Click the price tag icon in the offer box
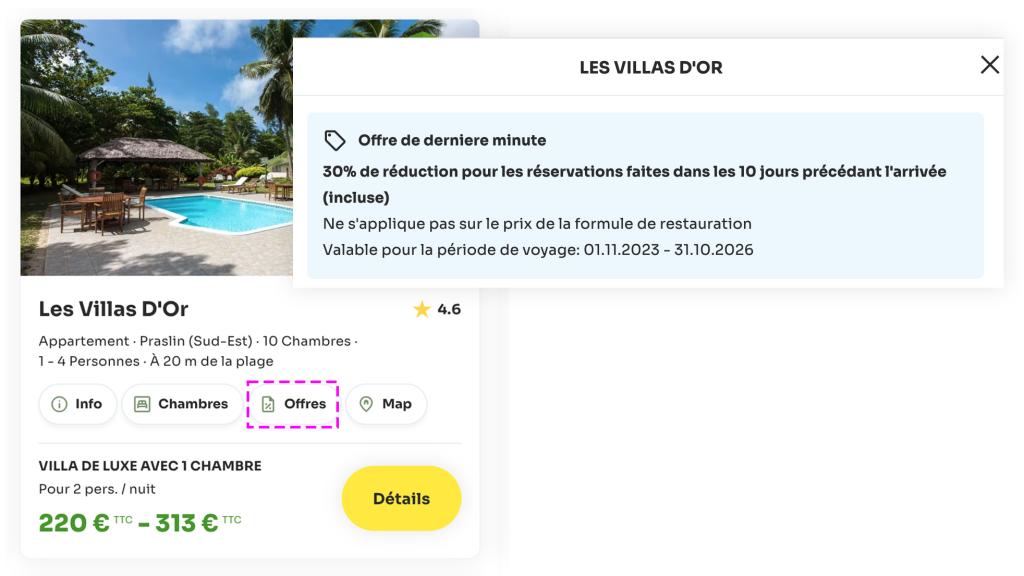Viewport: 1024px width, 576px height. [x=335, y=140]
